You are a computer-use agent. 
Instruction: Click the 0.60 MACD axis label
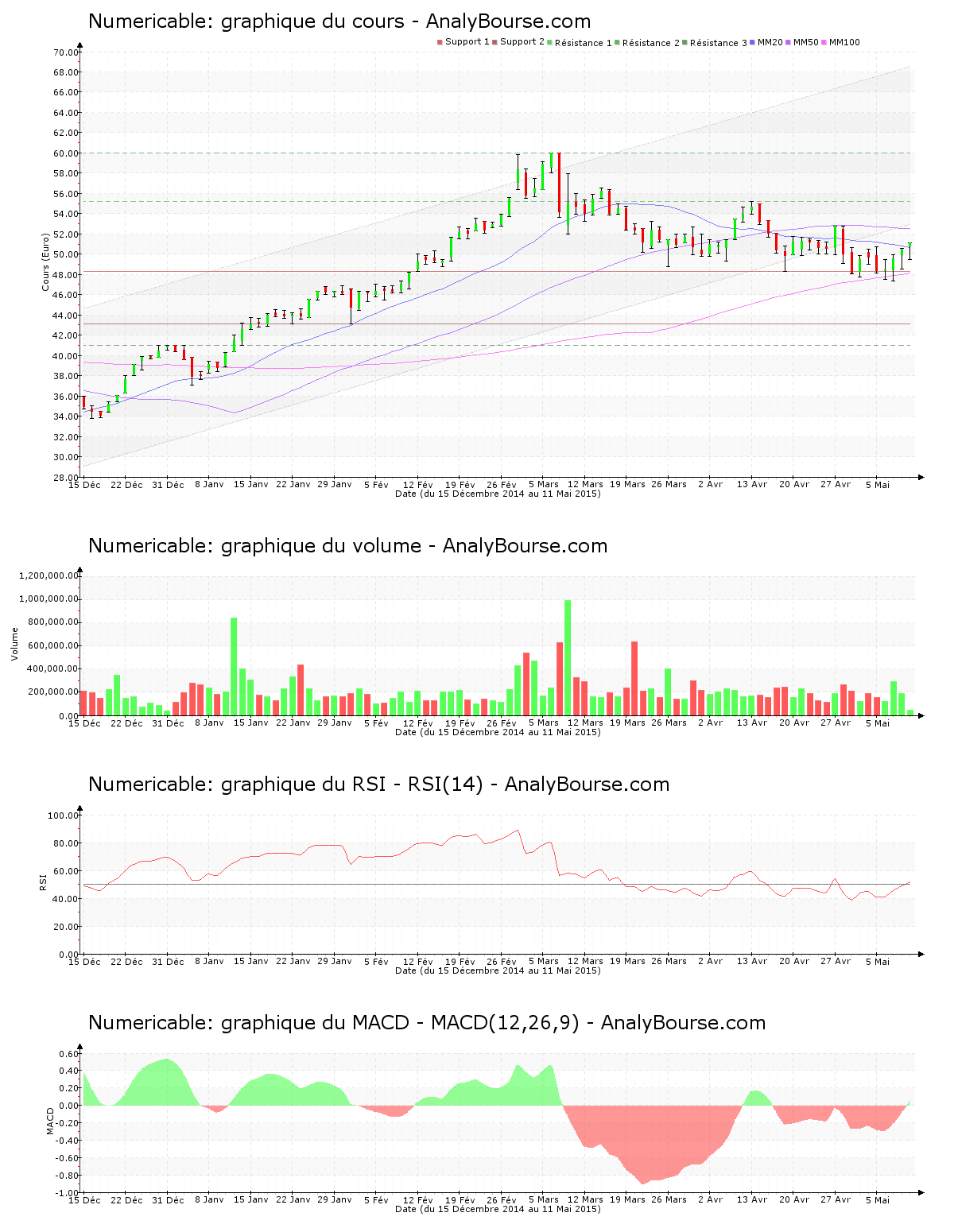click(x=69, y=1054)
